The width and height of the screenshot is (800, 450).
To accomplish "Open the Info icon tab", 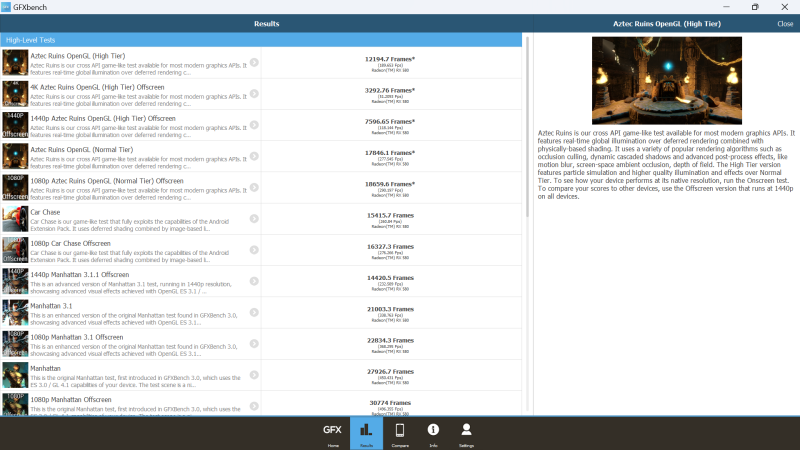I will (x=433, y=433).
